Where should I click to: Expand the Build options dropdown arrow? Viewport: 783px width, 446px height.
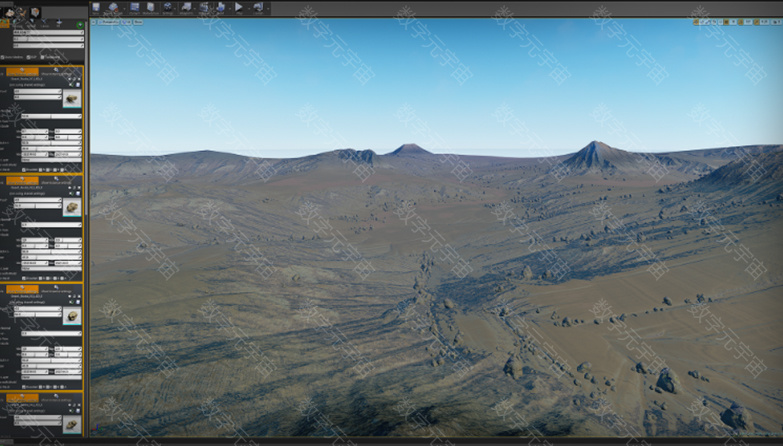pyautogui.click(x=230, y=8)
